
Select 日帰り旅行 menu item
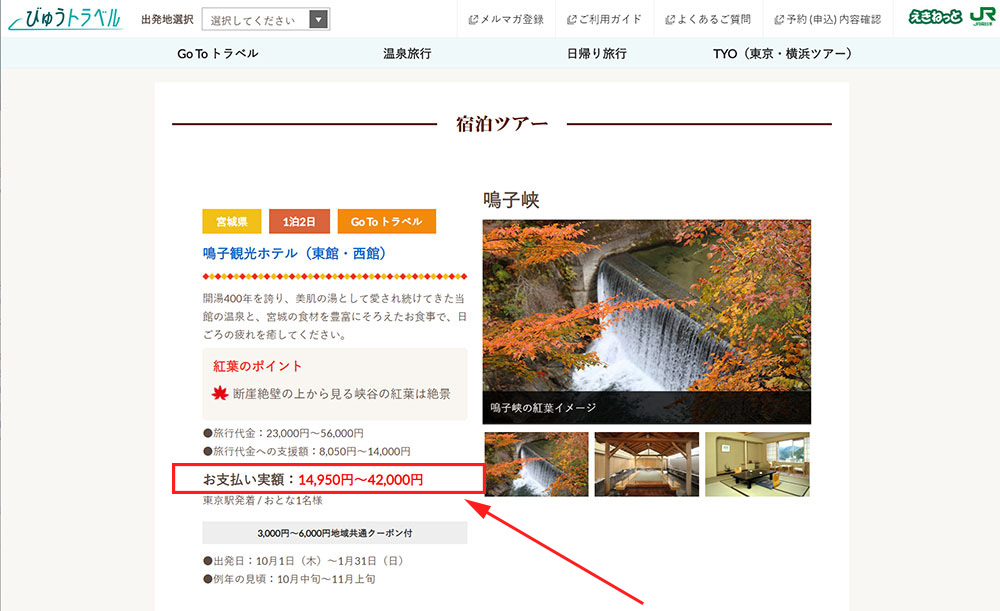pyautogui.click(x=596, y=54)
